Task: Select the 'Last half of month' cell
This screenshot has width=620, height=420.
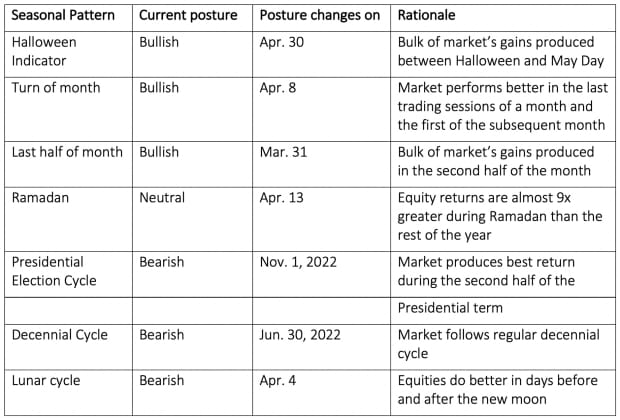Action: [67, 152]
